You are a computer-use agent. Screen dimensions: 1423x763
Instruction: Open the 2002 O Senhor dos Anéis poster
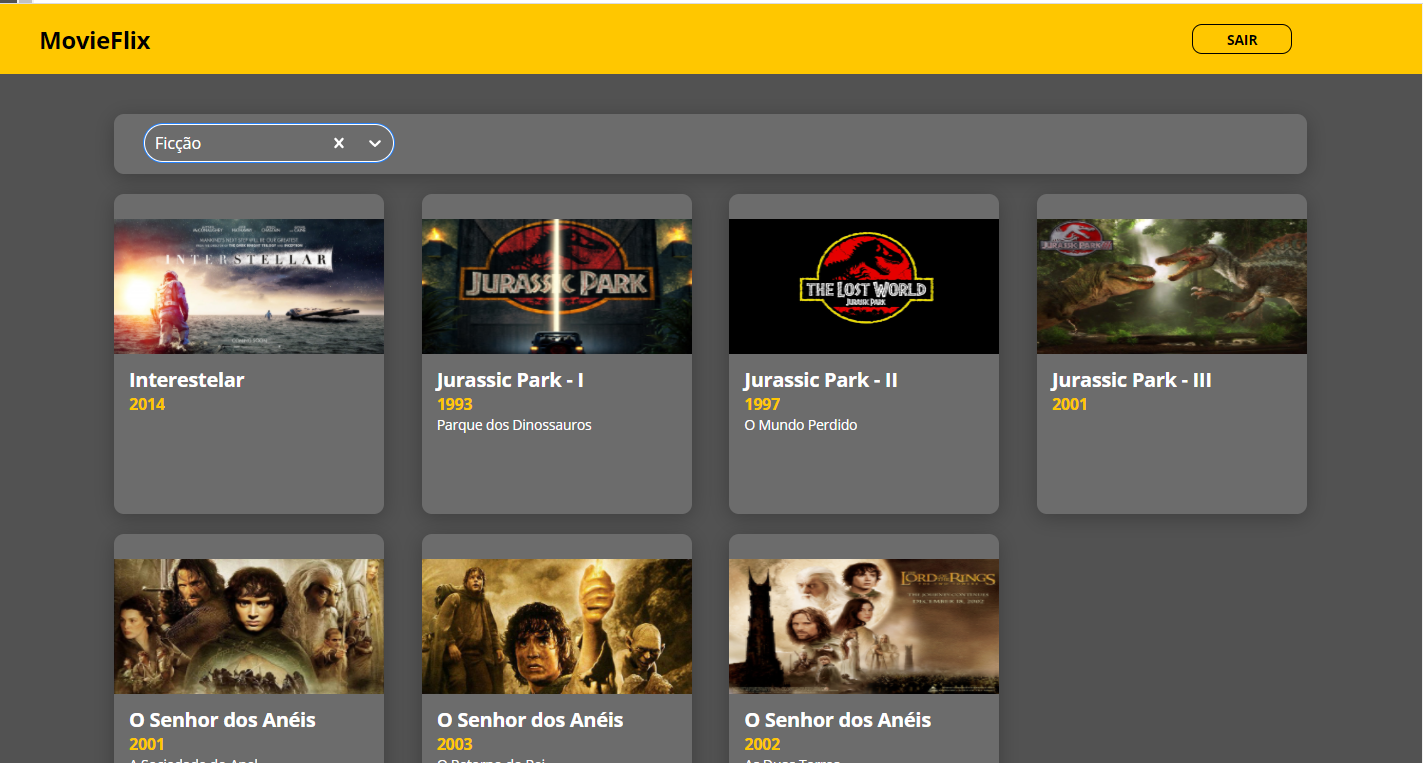coord(864,626)
